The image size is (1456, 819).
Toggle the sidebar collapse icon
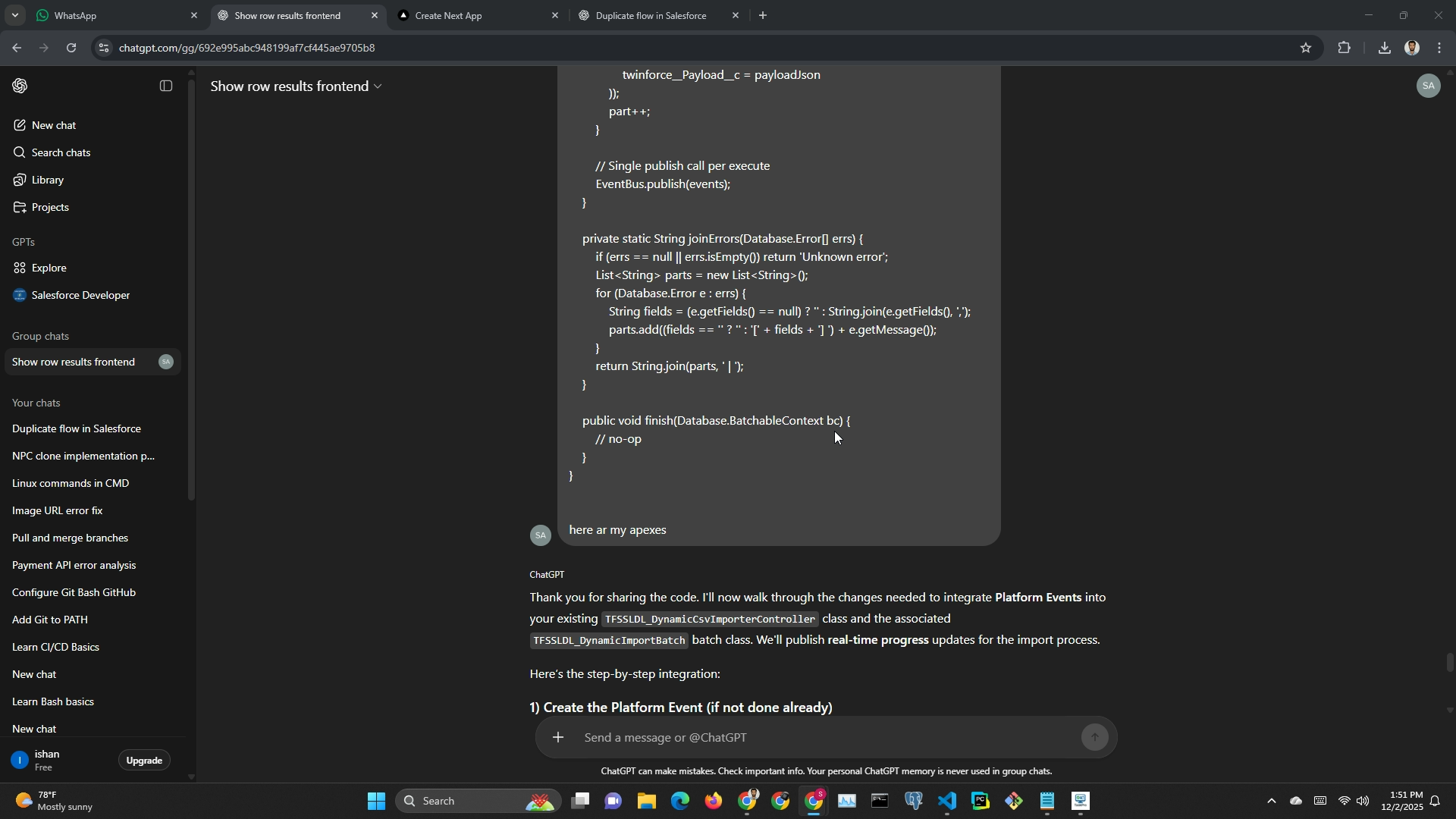click(166, 86)
